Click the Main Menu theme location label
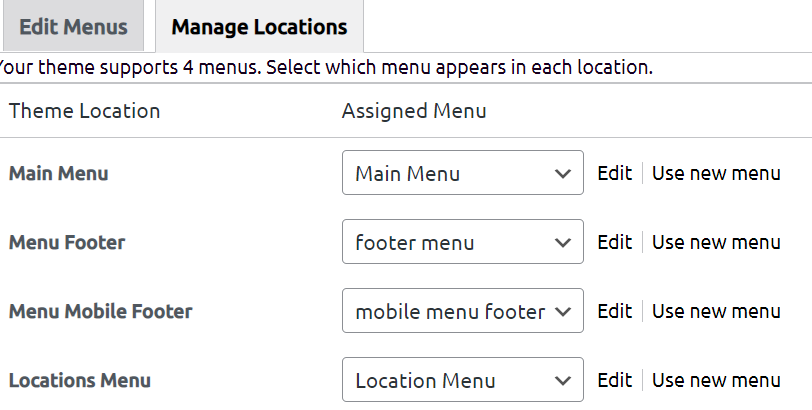Screen dimensions: 812x410 click(x=58, y=173)
